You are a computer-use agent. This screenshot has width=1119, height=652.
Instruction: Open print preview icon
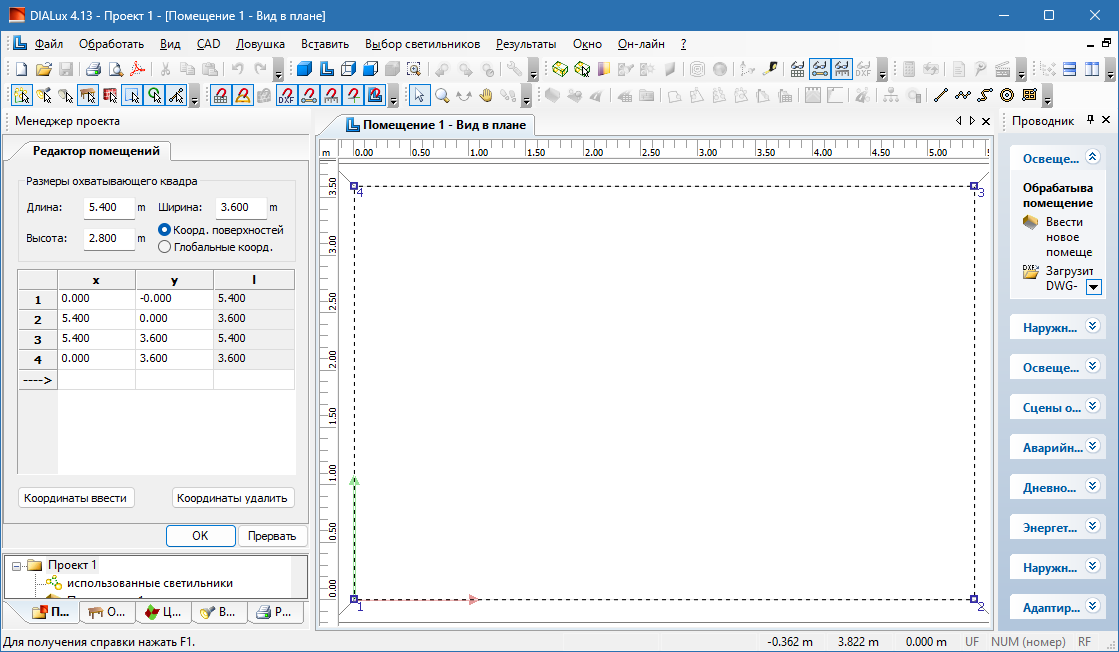[x=116, y=69]
